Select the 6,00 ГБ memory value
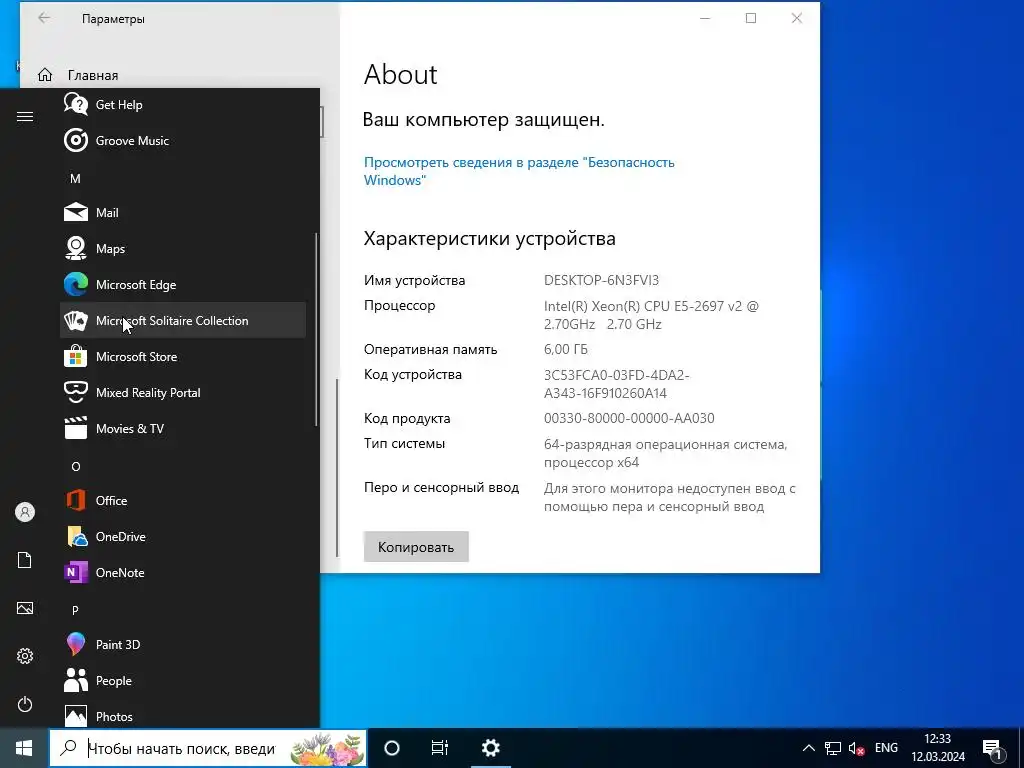This screenshot has height=768, width=1024. point(566,349)
